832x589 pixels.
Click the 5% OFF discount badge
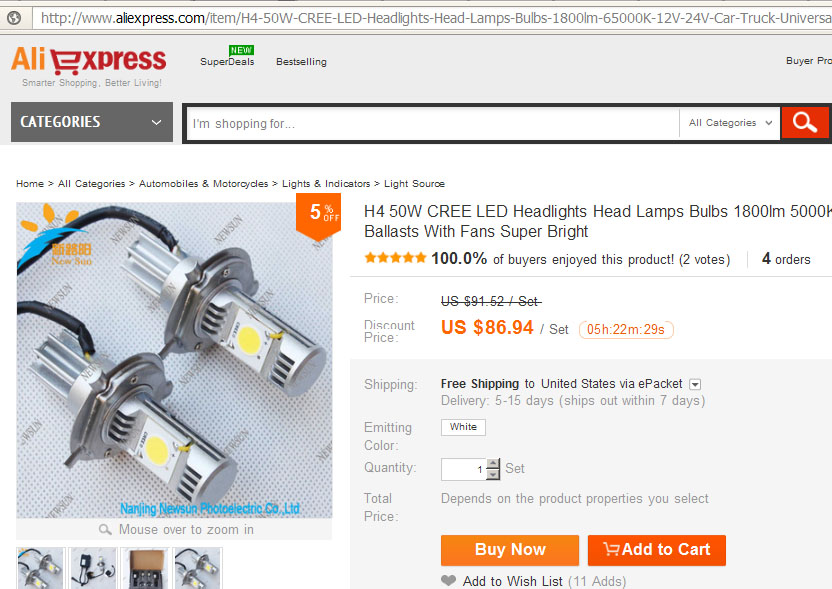[x=318, y=215]
